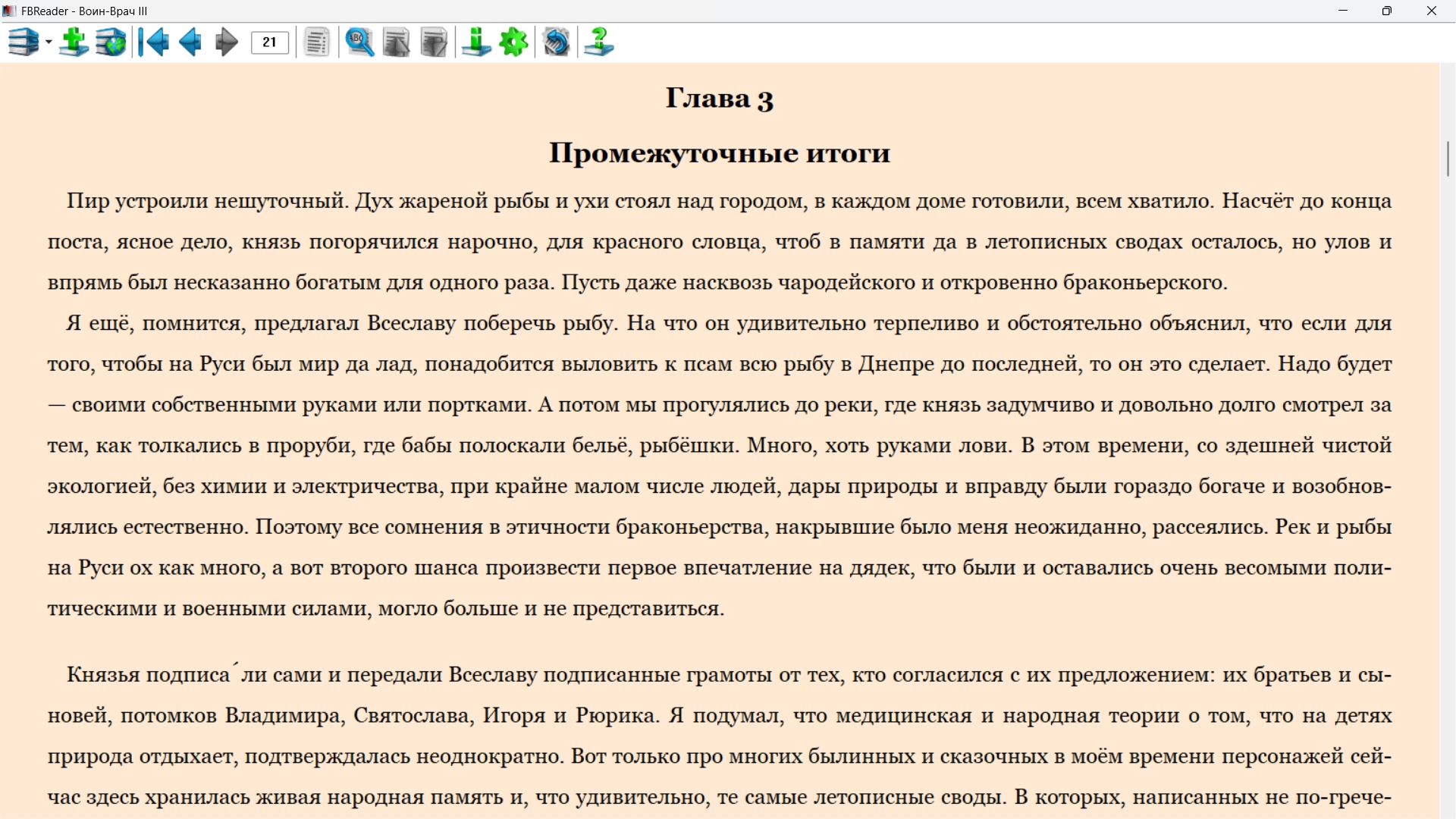The height and width of the screenshot is (819, 1456).
Task: Open help with the question mark icon
Action: coord(599,42)
